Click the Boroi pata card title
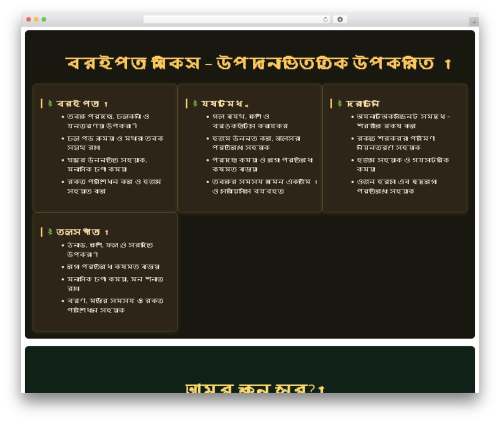This screenshot has height=423, width=500. pos(82,104)
